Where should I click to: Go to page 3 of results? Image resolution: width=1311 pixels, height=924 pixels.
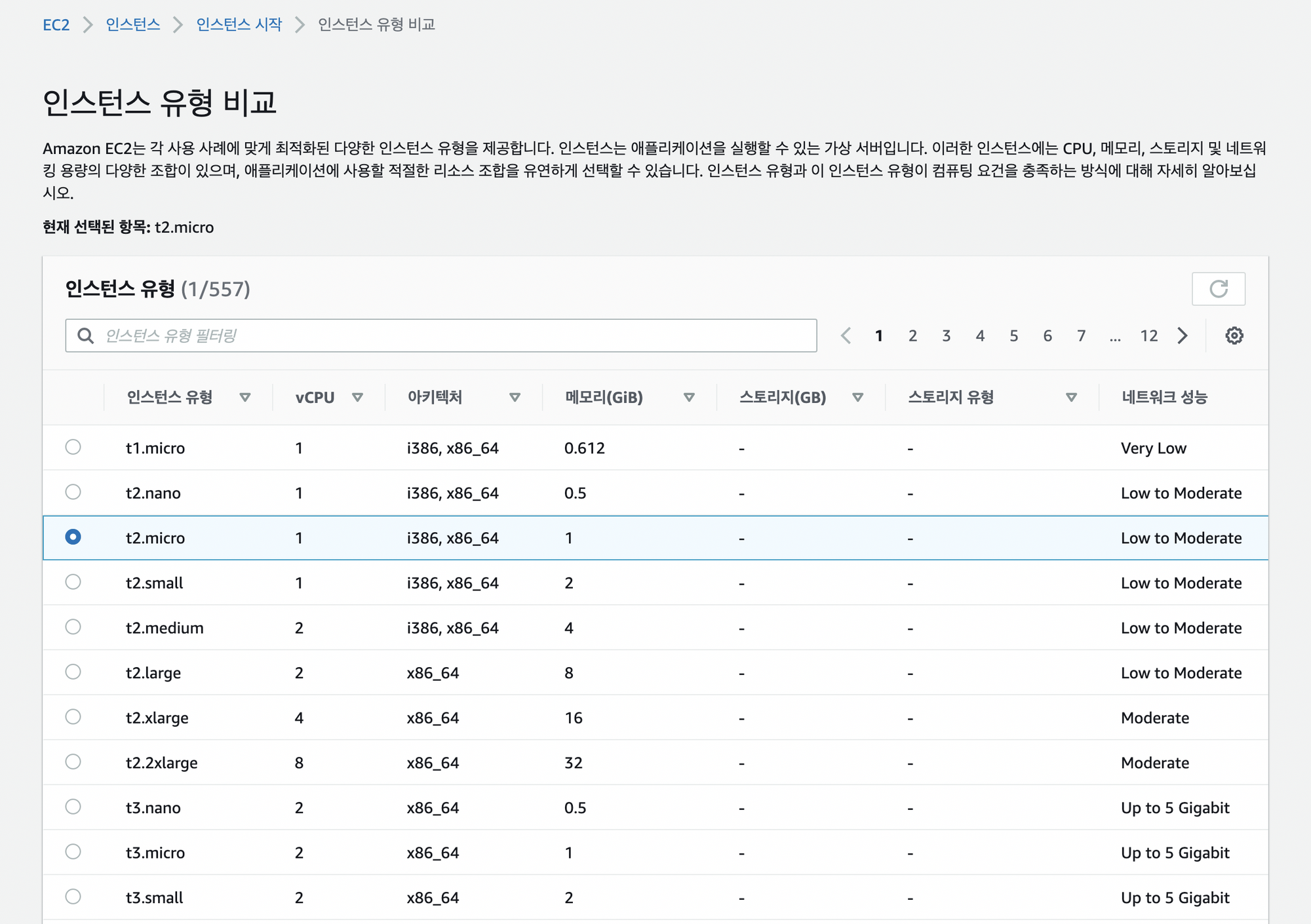(x=946, y=336)
